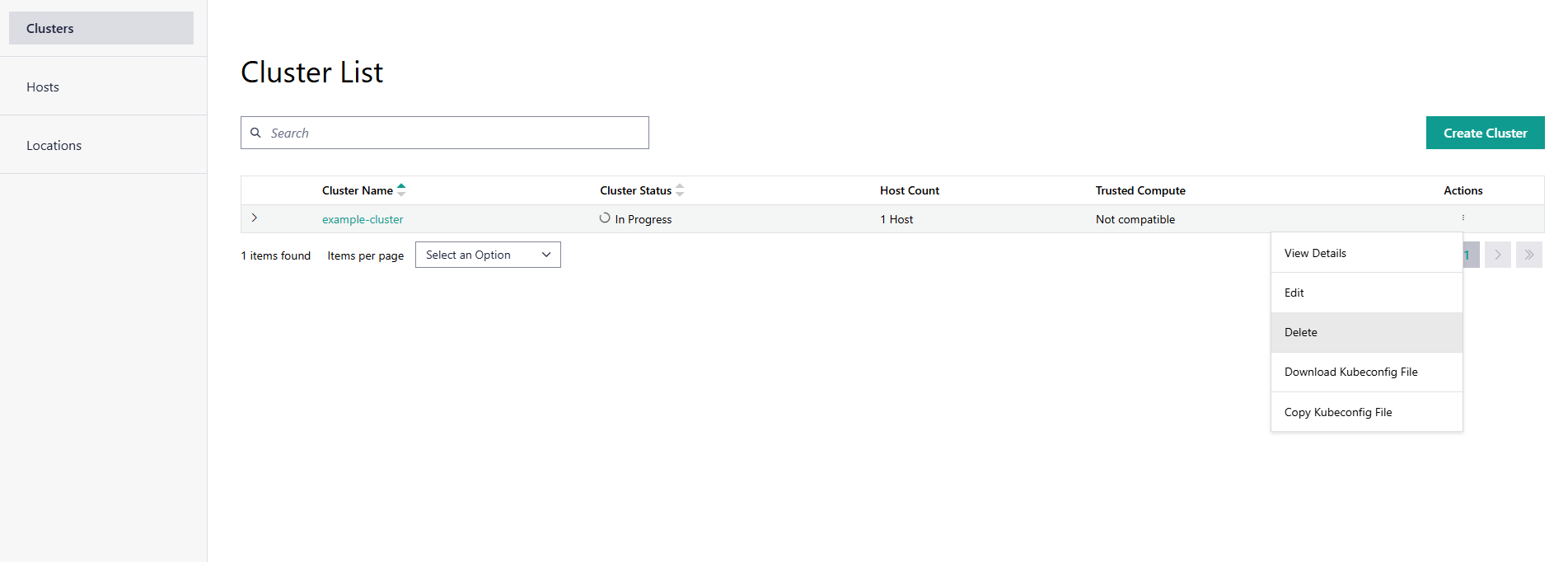Toggle the kebab actions menu icon
Image resolution: width=1568 pixels, height=562 pixels.
pos(1463,218)
